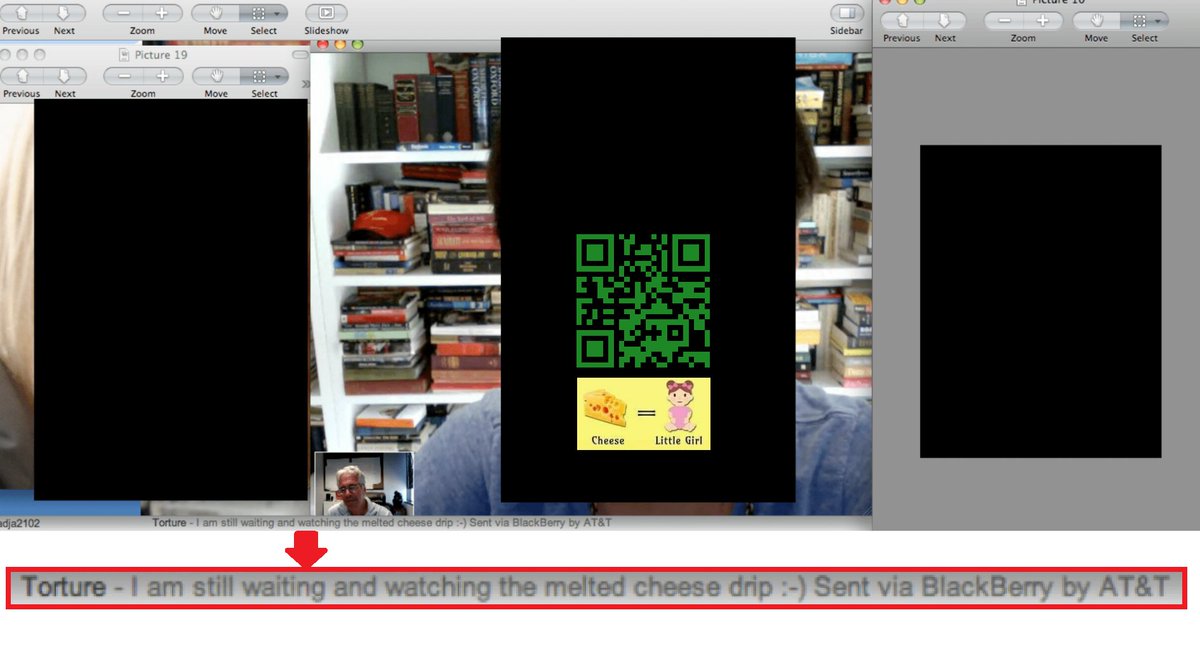
Task: Click the document icon beside the Picture 19 title
Action: click(x=125, y=55)
